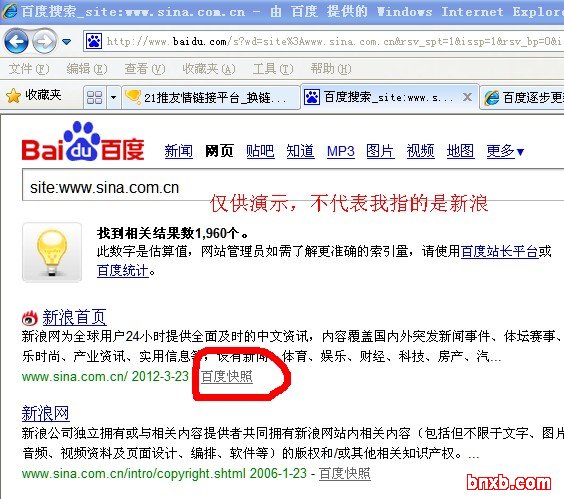Click the browser Back arrow button

[x=16, y=41]
